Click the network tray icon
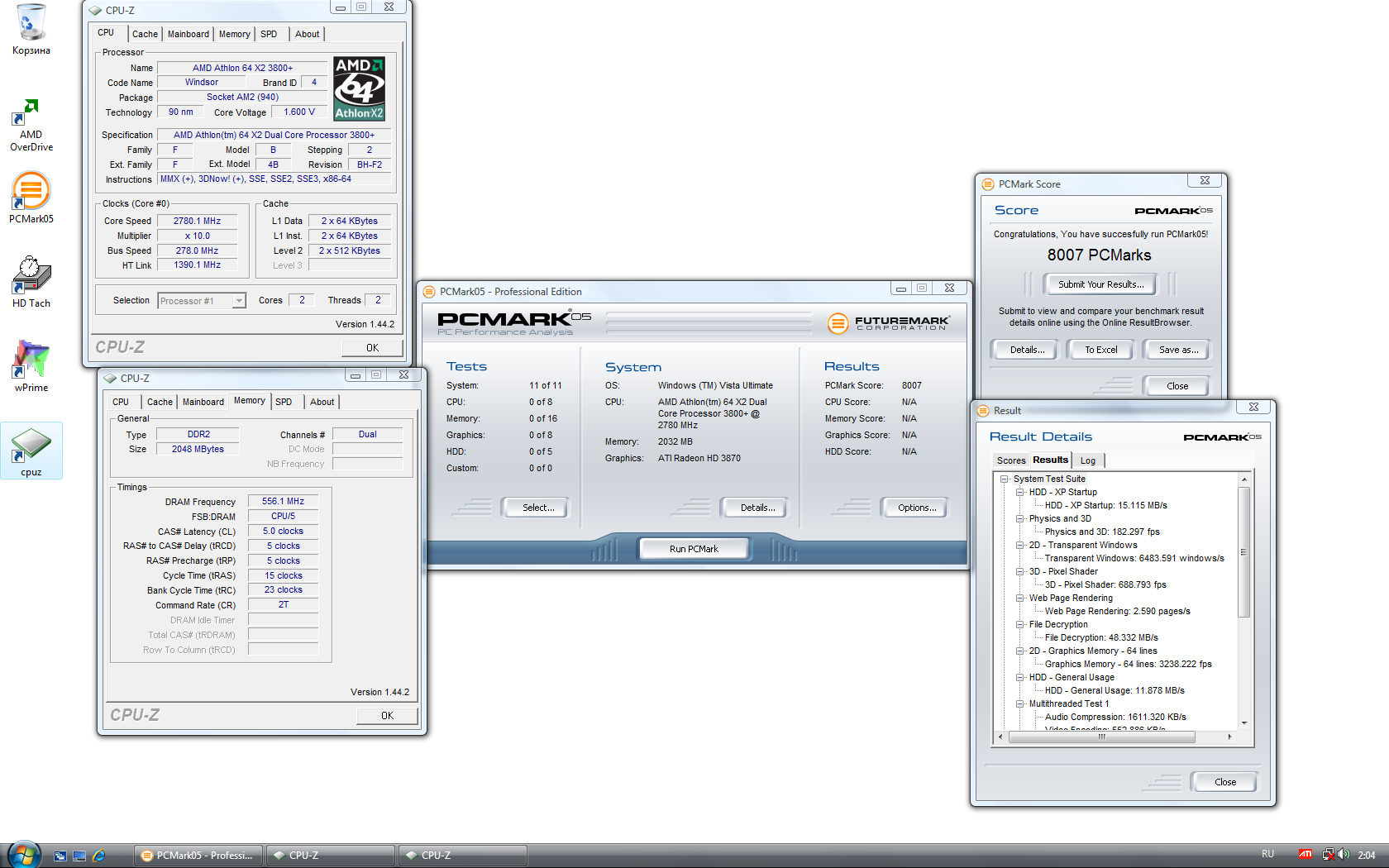 tap(1328, 855)
